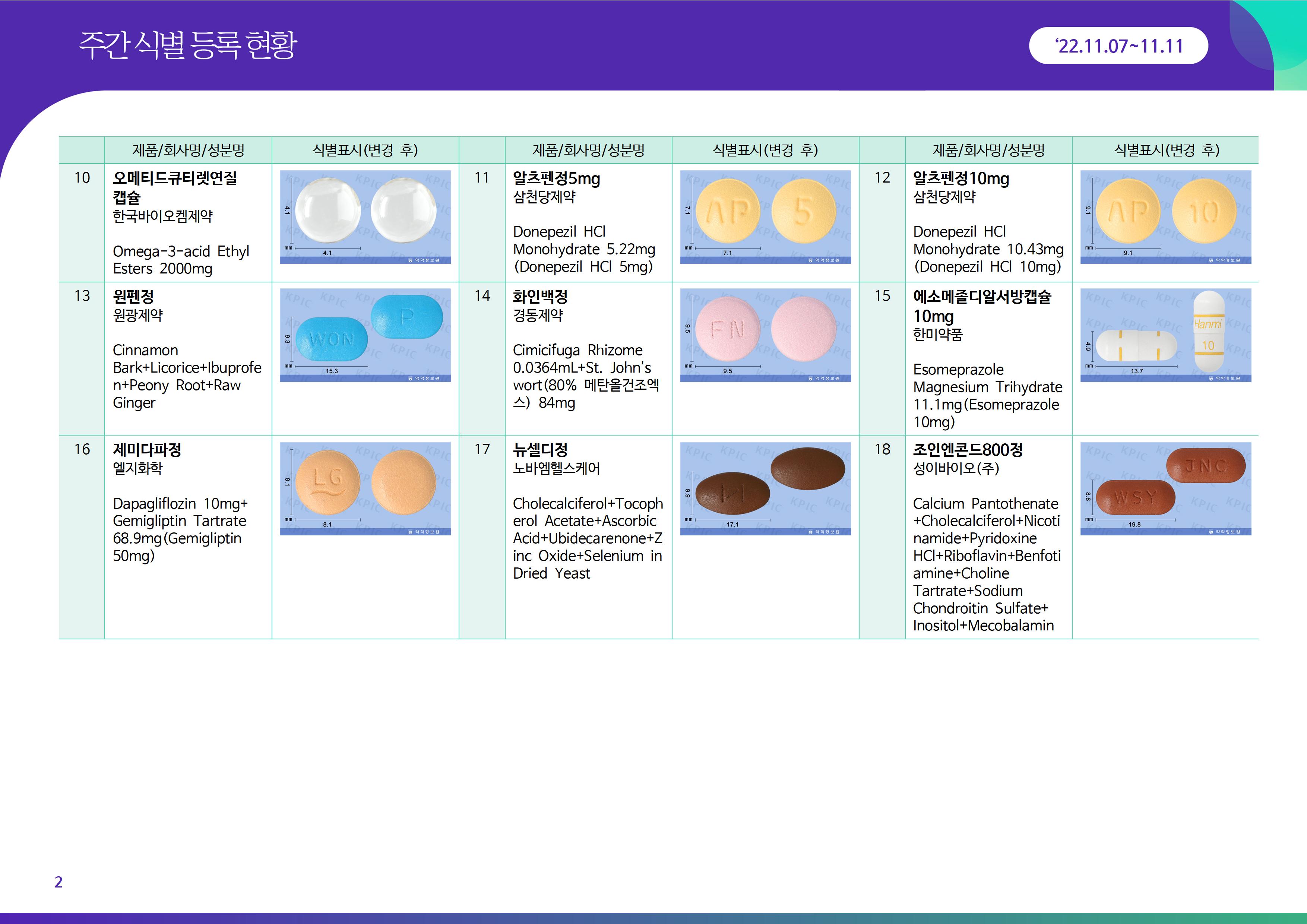Image resolution: width=1307 pixels, height=924 pixels.
Task: Click the row number 15 cell
Action: pos(882,296)
